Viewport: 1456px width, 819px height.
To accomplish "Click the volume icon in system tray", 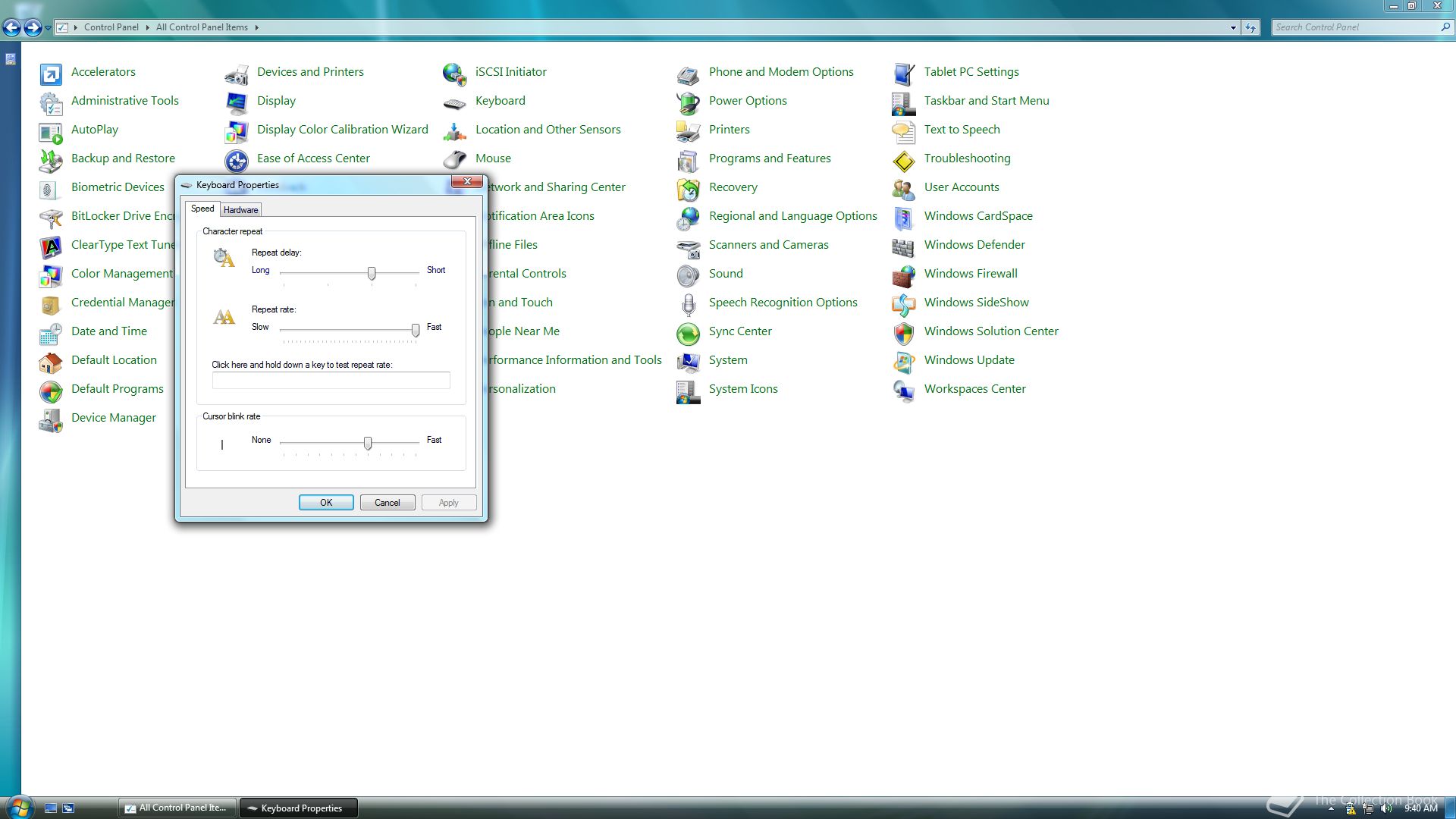I will point(1387,808).
